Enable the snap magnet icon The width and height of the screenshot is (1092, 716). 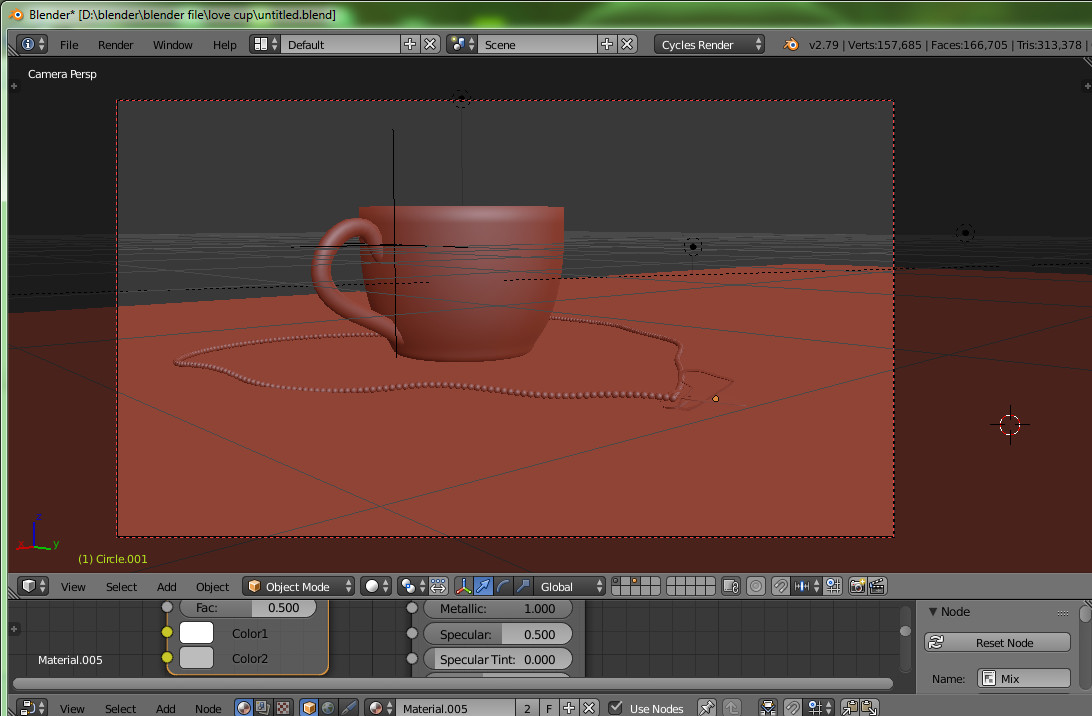(x=781, y=586)
